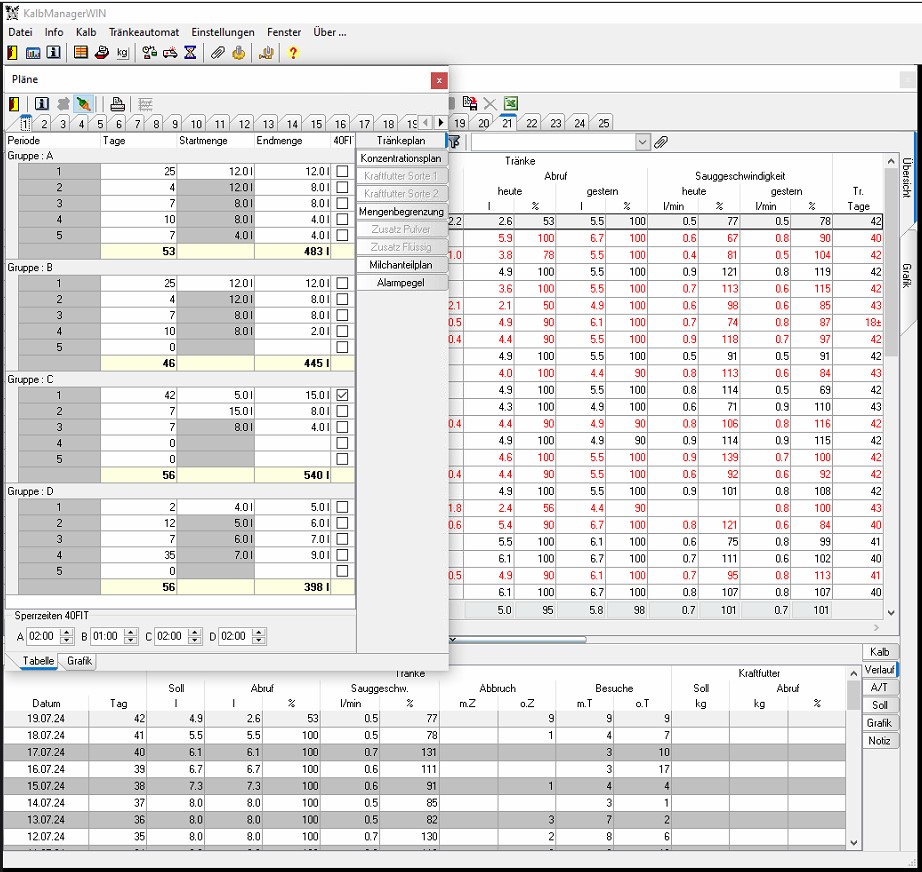Check 40FIT box for Gruppe D period 4
This screenshot has height=872, width=922.
click(x=343, y=556)
